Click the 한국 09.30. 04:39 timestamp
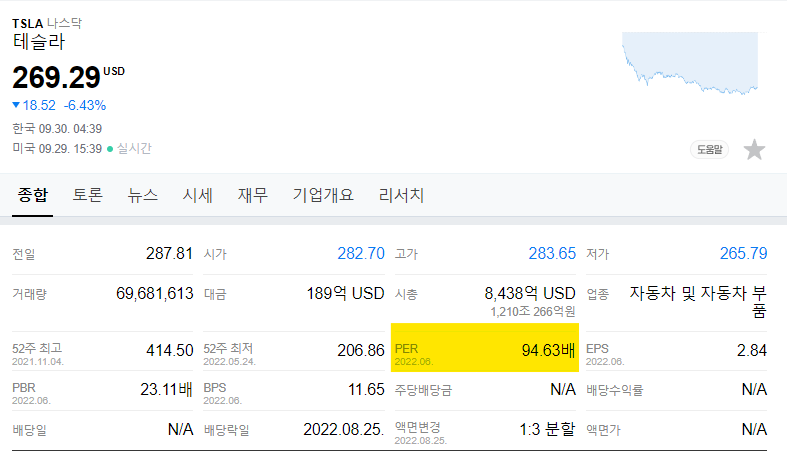787x460 pixels. coord(57,129)
